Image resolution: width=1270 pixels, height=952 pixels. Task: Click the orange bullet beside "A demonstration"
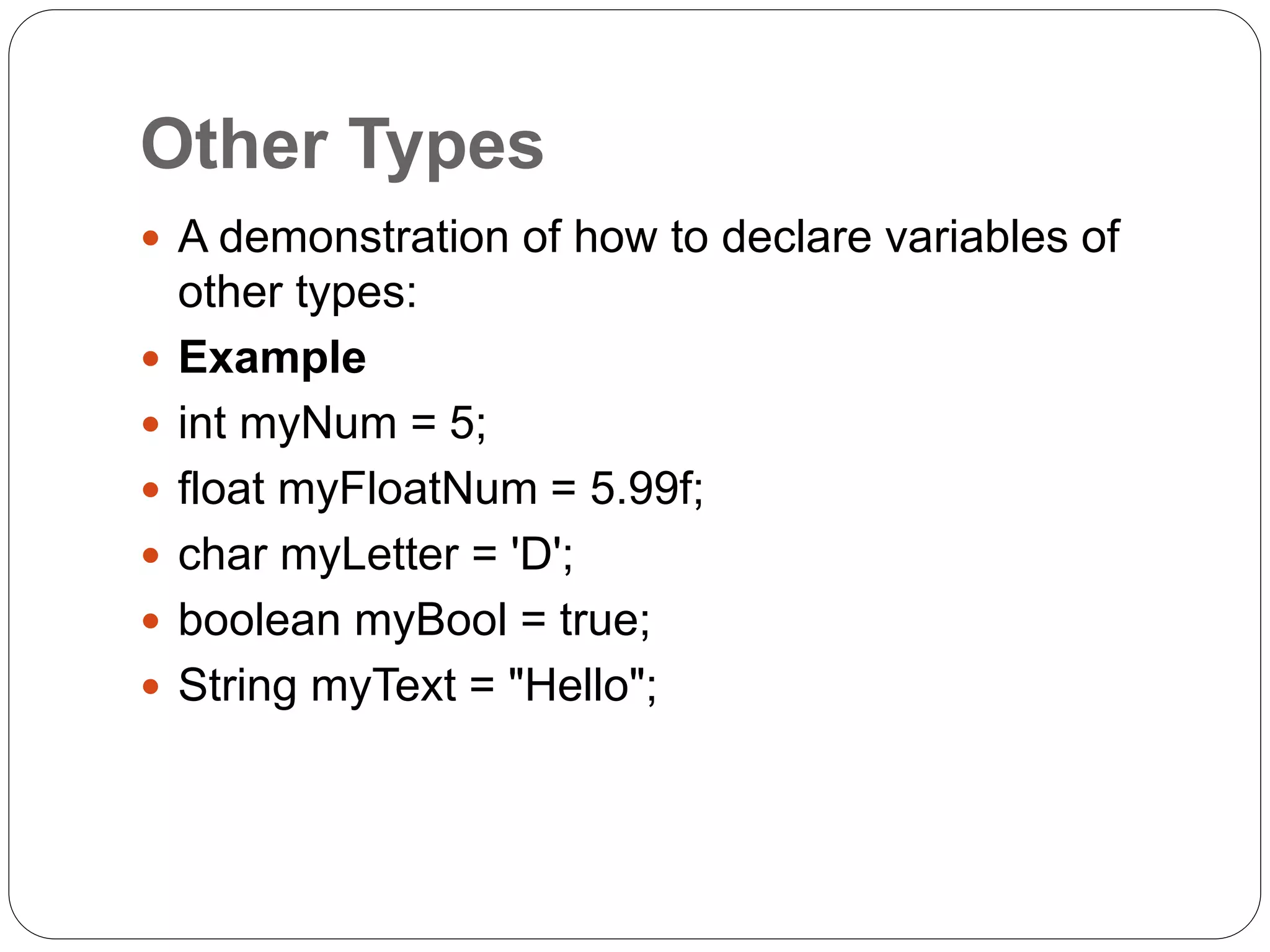click(x=151, y=238)
